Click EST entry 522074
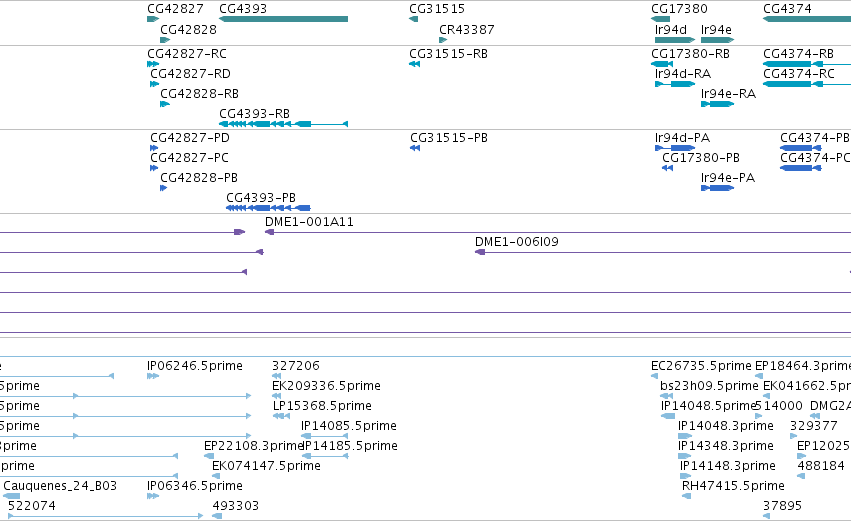The image size is (851, 521). 32,506
